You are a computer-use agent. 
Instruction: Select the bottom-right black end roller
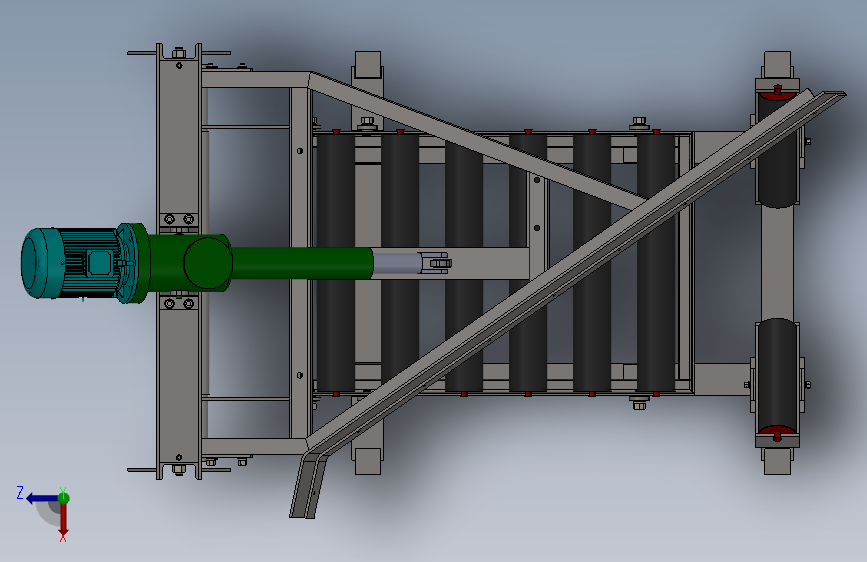pyautogui.click(x=777, y=376)
